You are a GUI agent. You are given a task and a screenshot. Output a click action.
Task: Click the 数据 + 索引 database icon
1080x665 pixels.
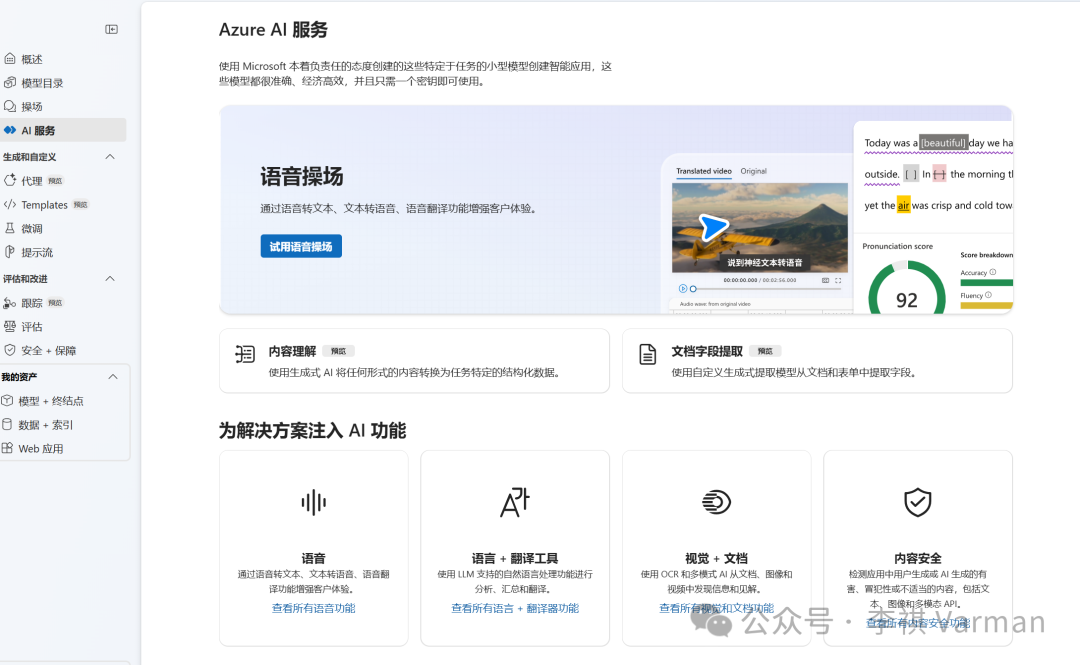point(7,424)
